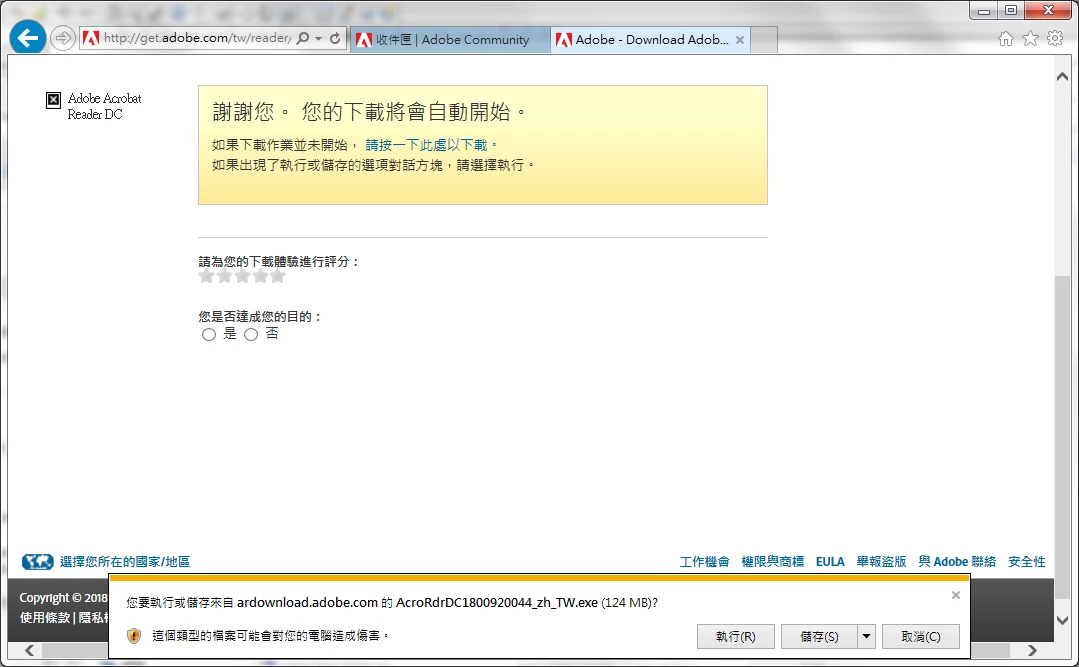Screen dimensions: 1079x667
Task: Click the 謝謝您。您的下載將會自動開始 heading
Action: pos(370,112)
